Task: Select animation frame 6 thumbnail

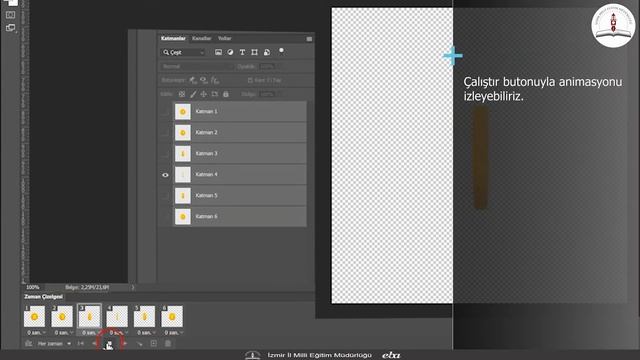Action: (x=172, y=316)
